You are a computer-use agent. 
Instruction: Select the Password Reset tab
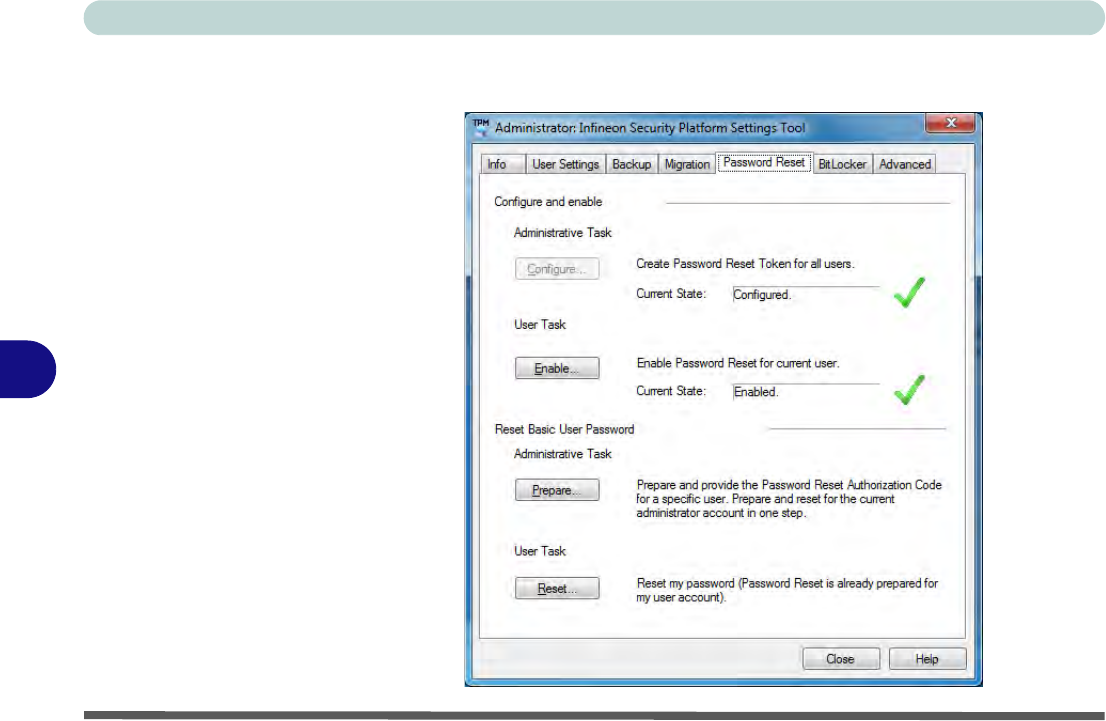(x=764, y=162)
